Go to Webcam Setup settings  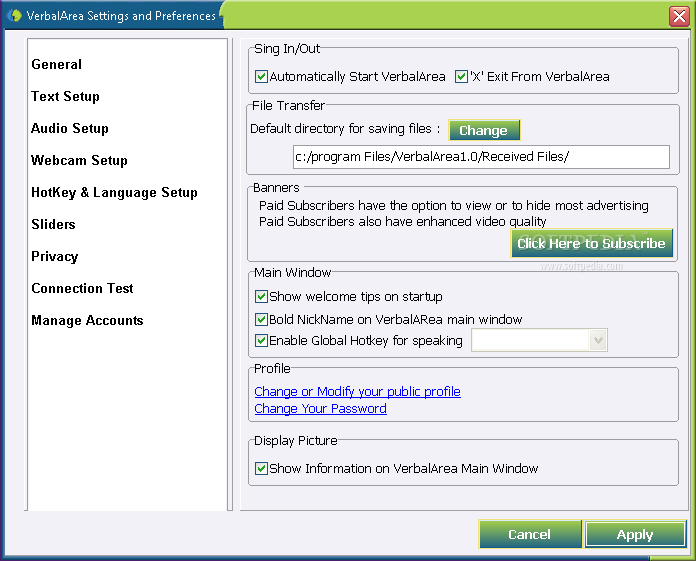tap(79, 160)
